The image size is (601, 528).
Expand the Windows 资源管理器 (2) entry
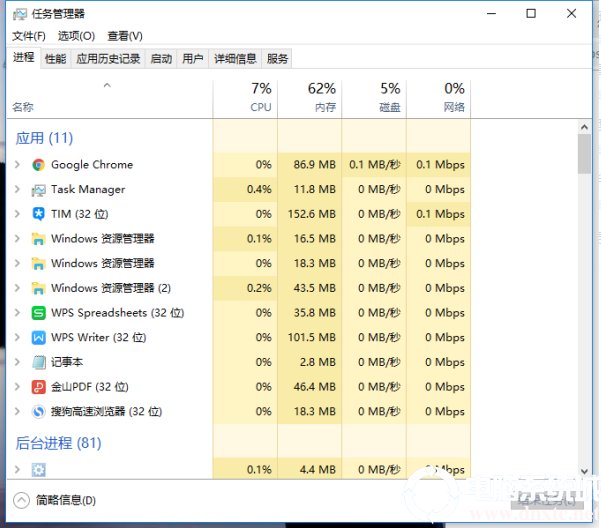[x=17, y=288]
